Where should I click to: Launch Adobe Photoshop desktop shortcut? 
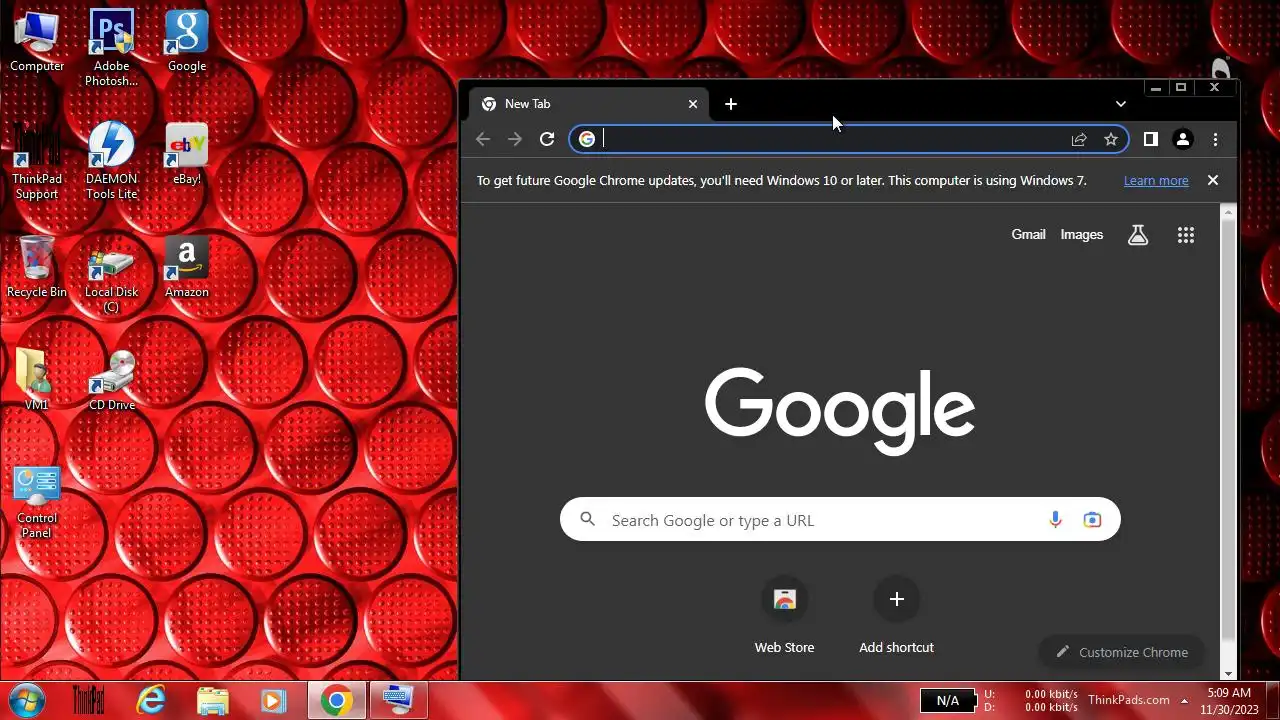[x=111, y=48]
